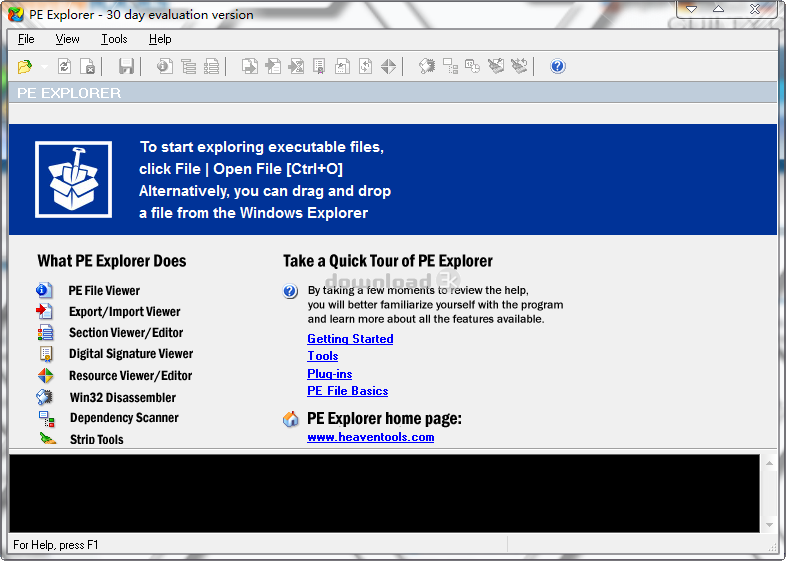The height and width of the screenshot is (561, 786).
Task: Click the Help question mark toolbar icon
Action: tap(558, 67)
